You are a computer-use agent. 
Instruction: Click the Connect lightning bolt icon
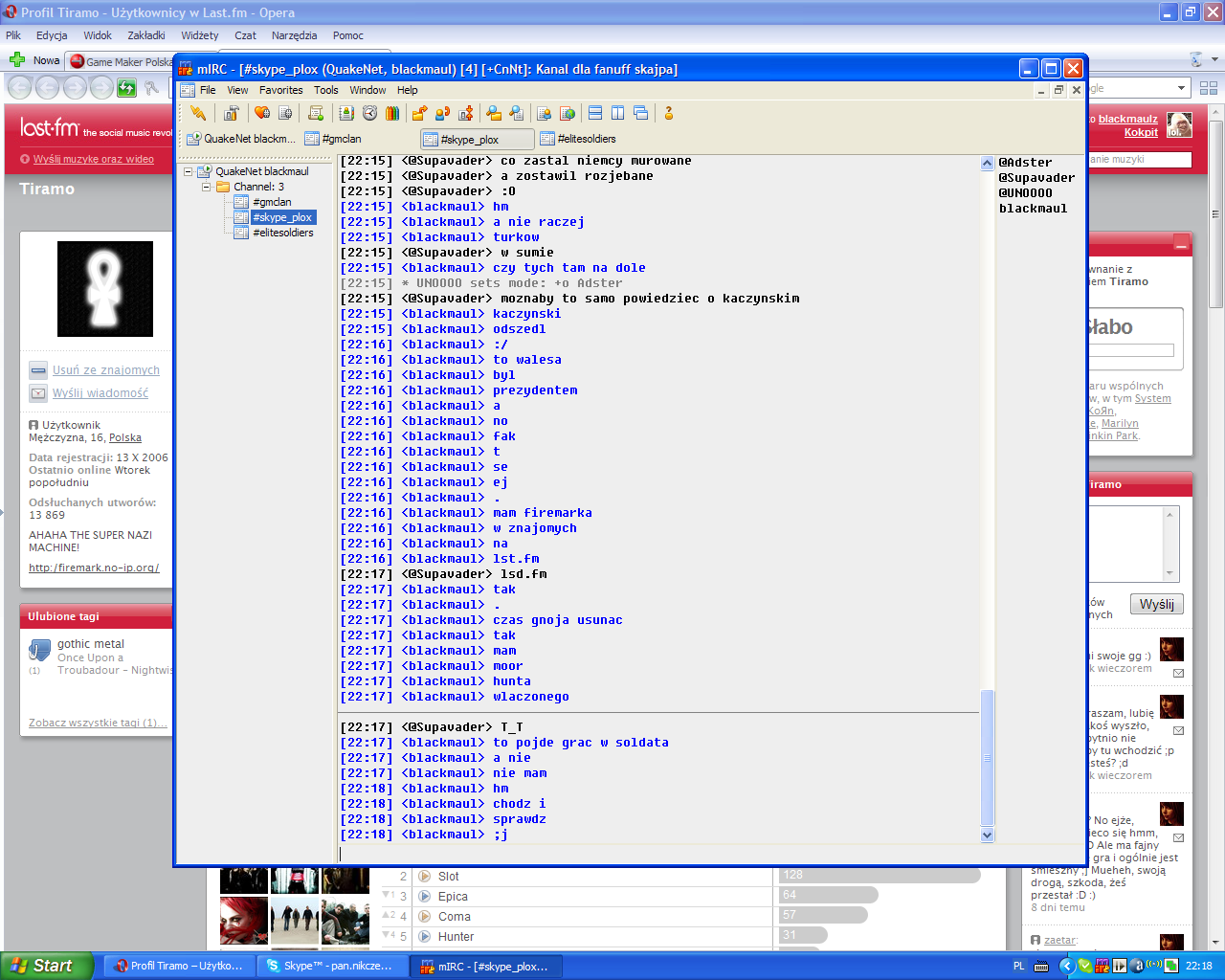pyautogui.click(x=198, y=113)
